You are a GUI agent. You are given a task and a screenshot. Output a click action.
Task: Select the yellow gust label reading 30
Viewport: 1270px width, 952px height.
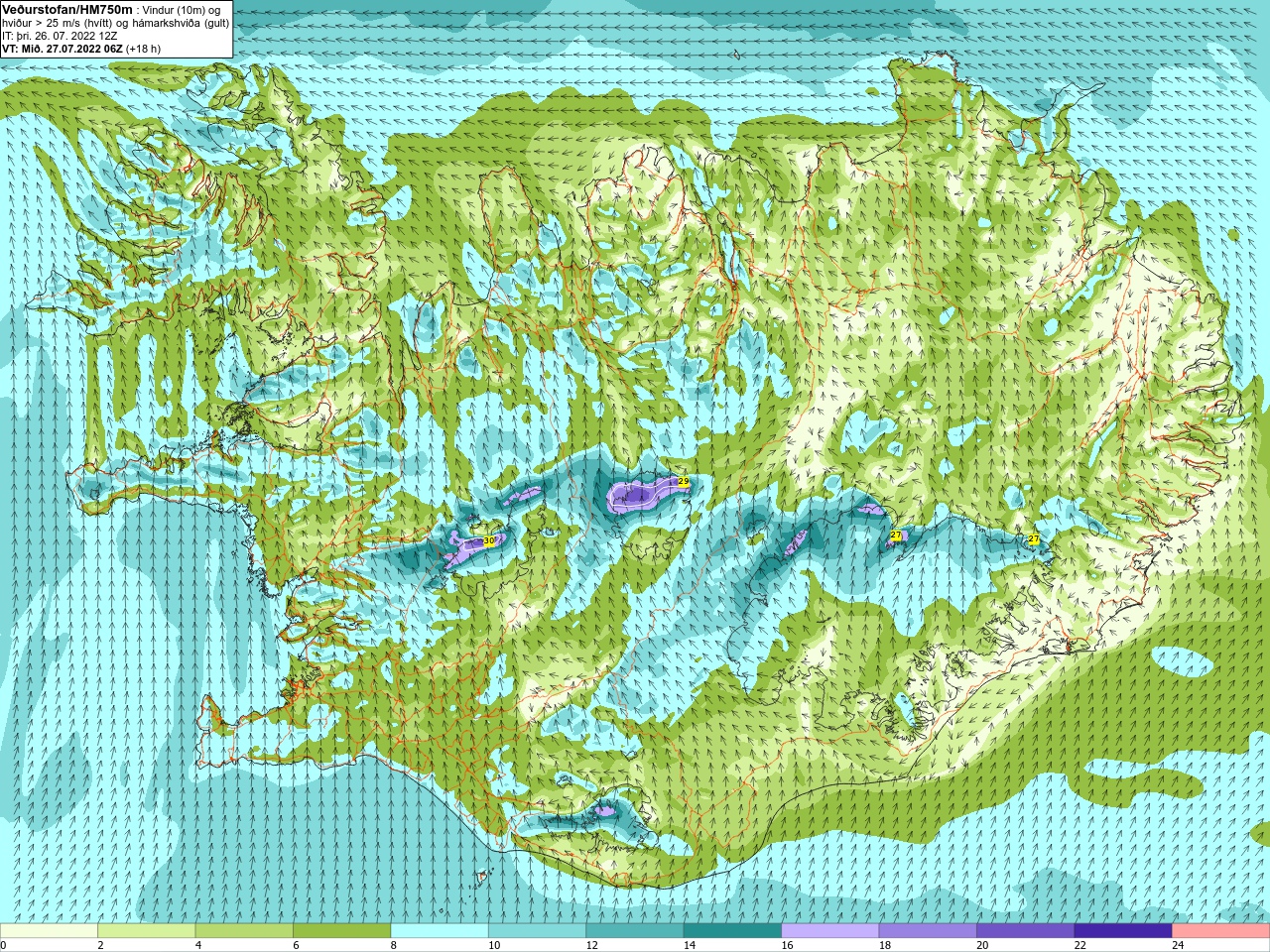click(x=488, y=541)
